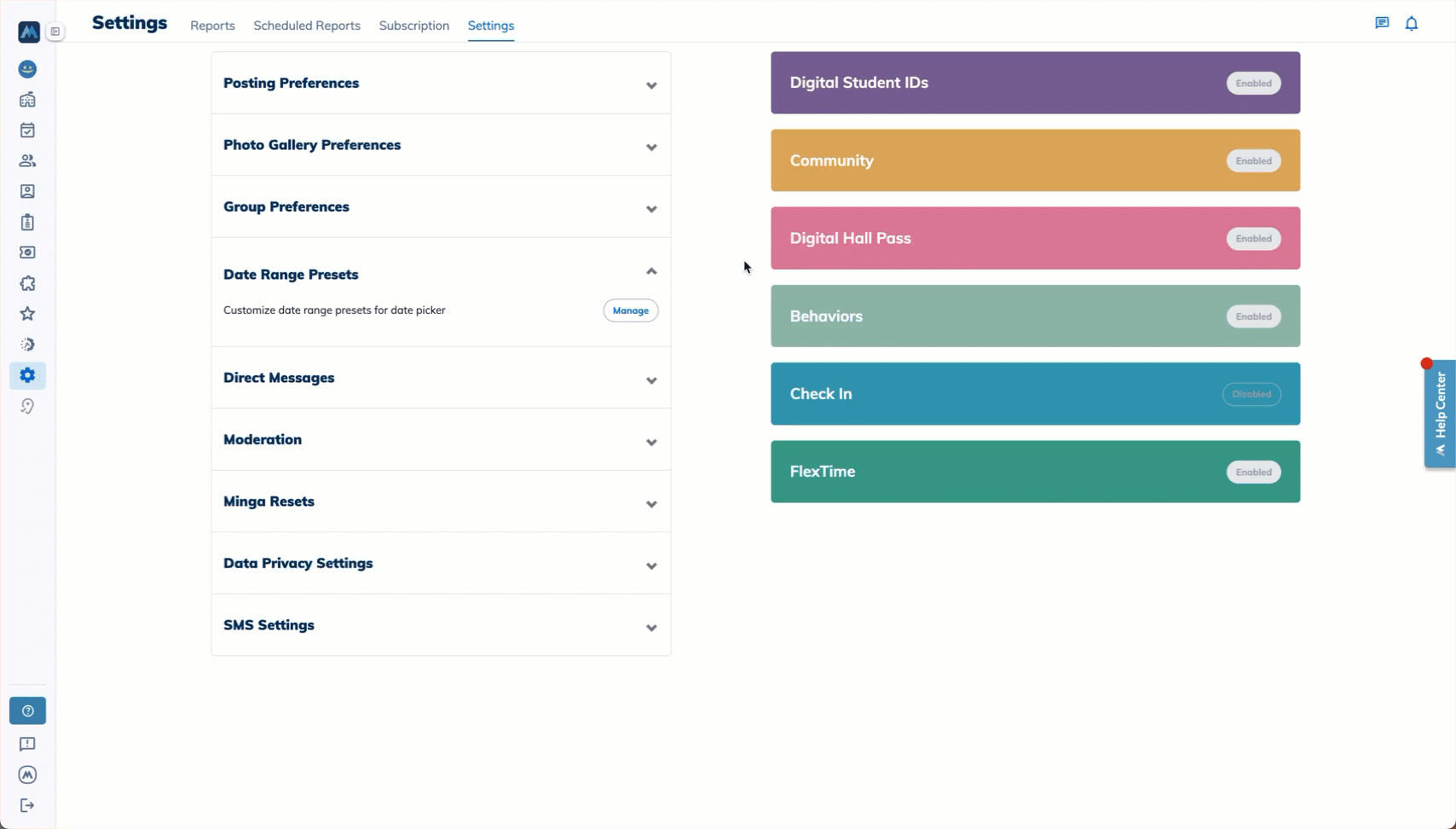Image resolution: width=1456 pixels, height=829 pixels.
Task: Click the Manage button for date presets
Action: tap(631, 310)
